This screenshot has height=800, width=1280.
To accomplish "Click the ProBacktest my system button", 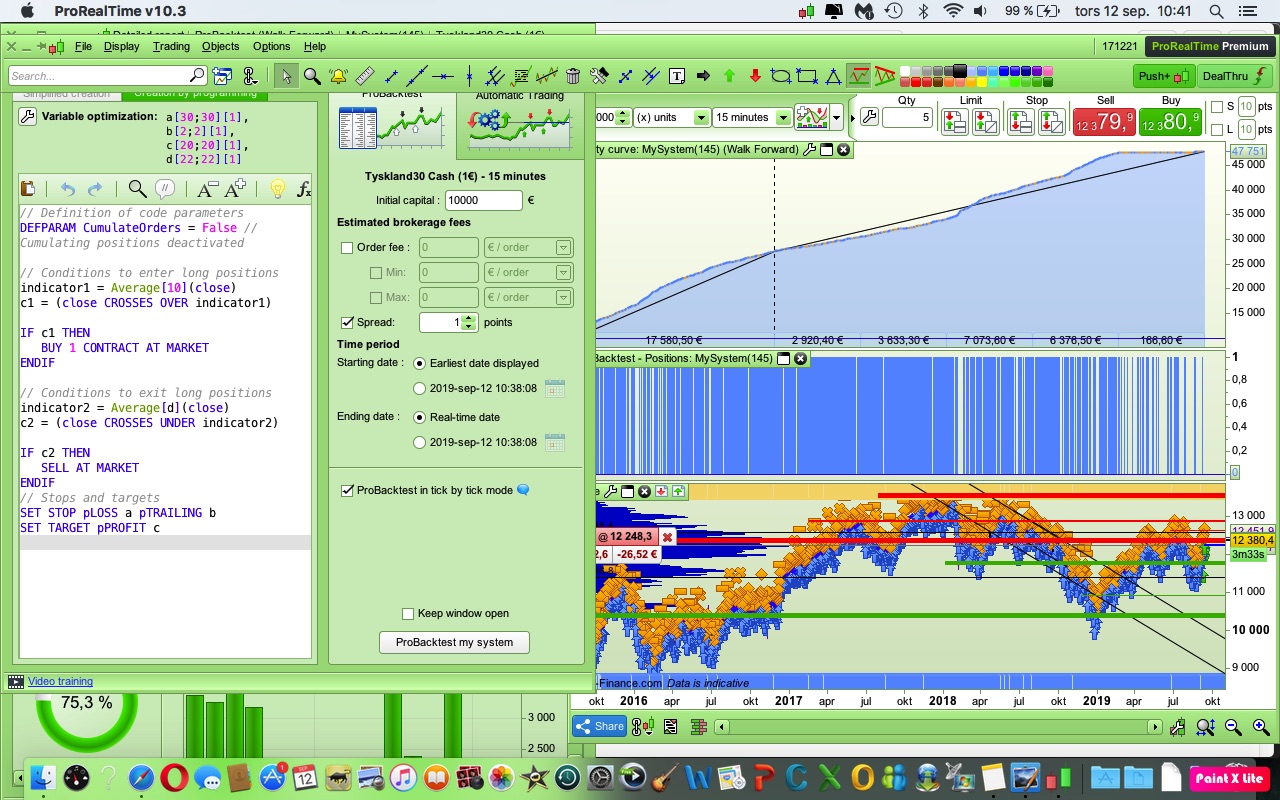I will pyautogui.click(x=454, y=642).
